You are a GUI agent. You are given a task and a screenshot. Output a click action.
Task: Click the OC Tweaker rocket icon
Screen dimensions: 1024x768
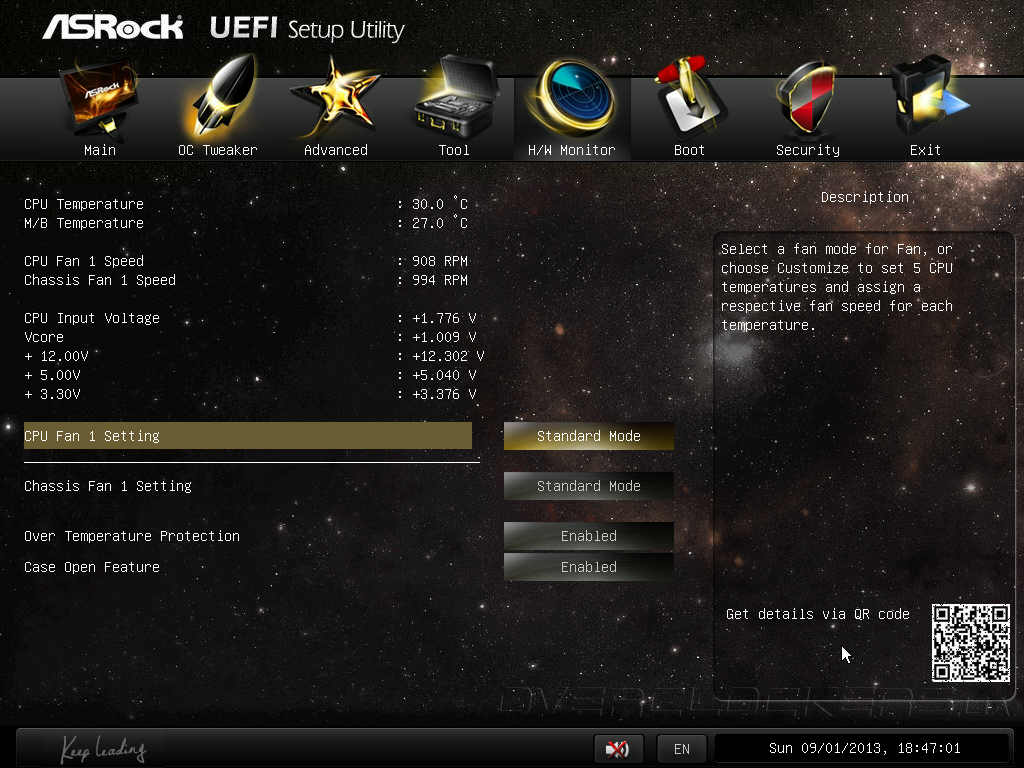(219, 95)
